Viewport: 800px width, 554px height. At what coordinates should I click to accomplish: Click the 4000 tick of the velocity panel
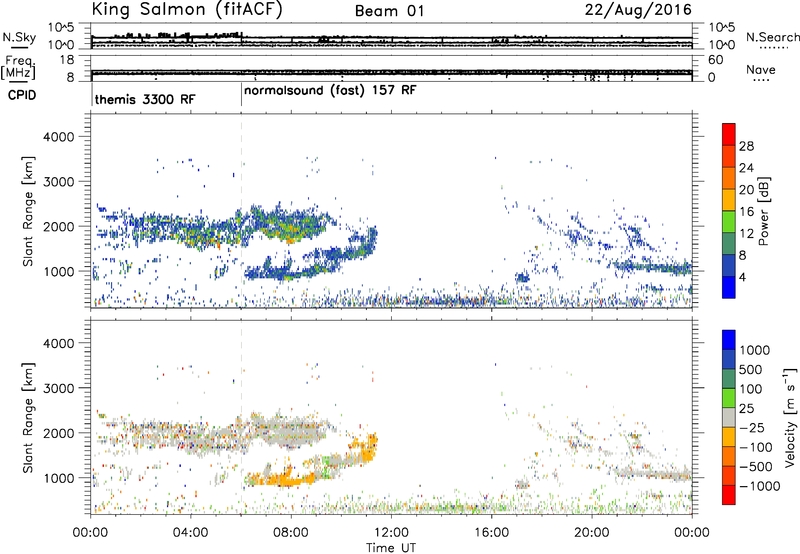click(x=58, y=343)
